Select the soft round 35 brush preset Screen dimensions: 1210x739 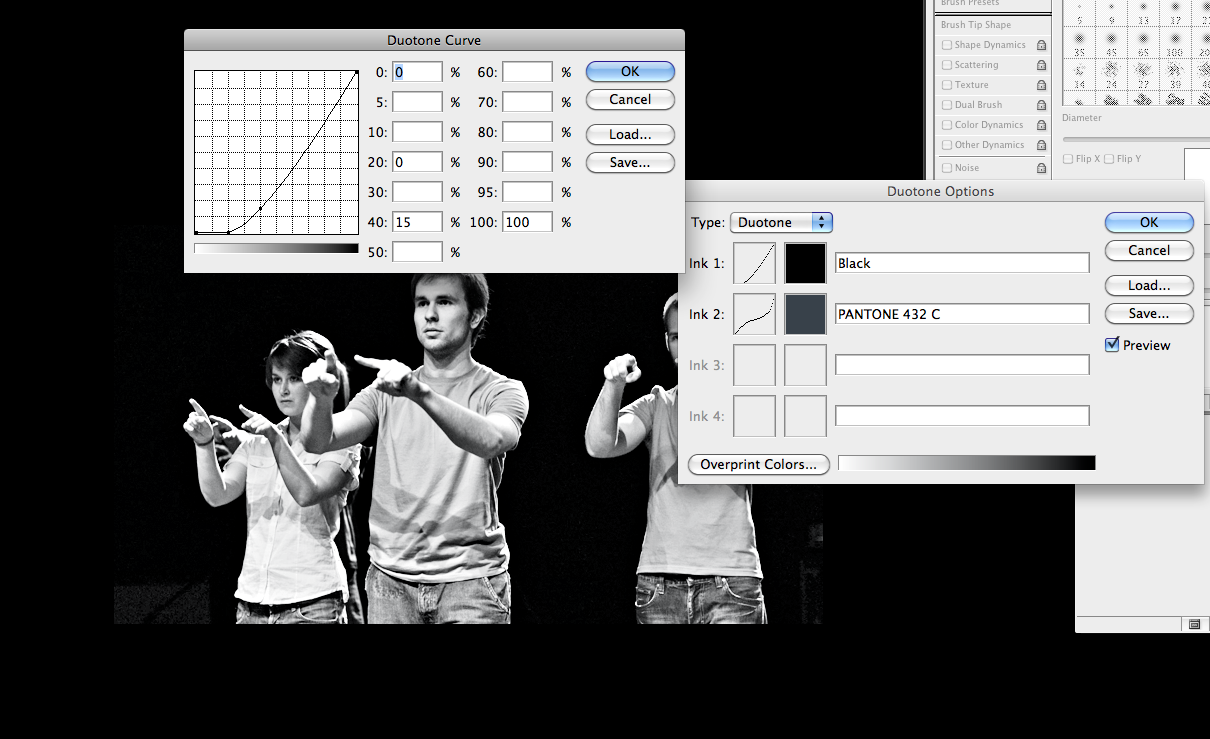tap(1079, 42)
